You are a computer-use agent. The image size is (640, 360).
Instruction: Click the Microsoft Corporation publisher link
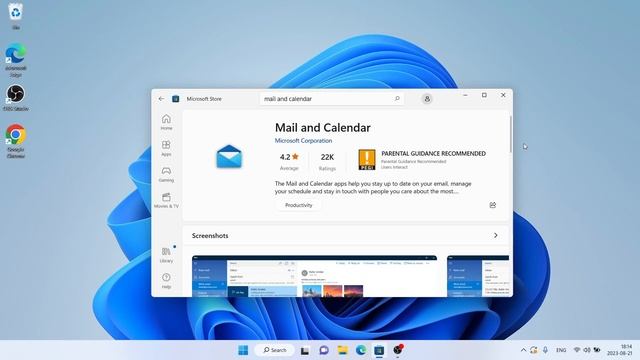pyautogui.click(x=303, y=140)
